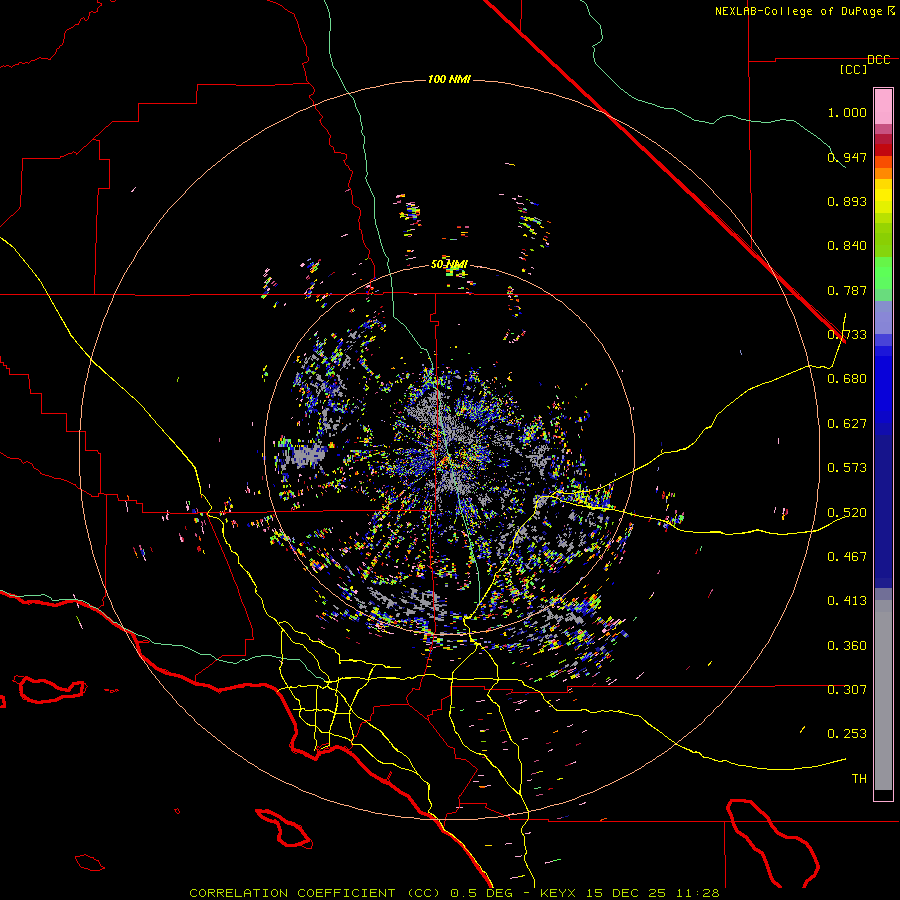Viewport: 900px width, 900px height.
Task: Click the Correlation Coefficient caption at bottom
Action: click(454, 893)
